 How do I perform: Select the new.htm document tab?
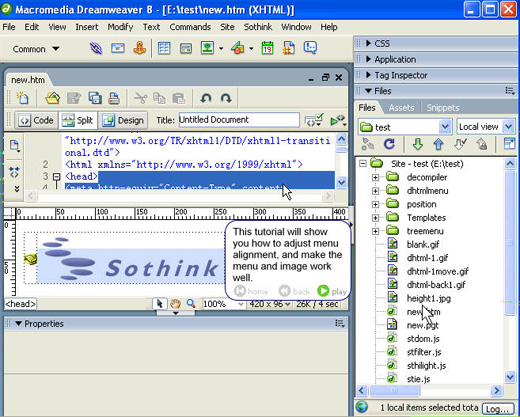point(28,80)
